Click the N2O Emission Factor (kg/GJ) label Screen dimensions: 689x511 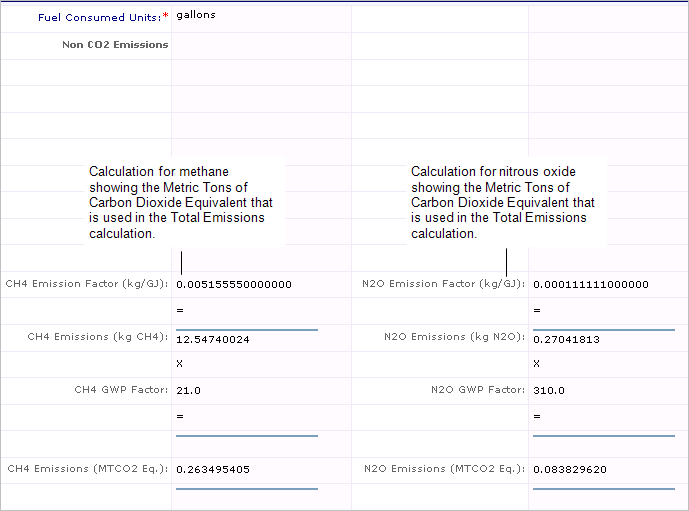(x=443, y=284)
